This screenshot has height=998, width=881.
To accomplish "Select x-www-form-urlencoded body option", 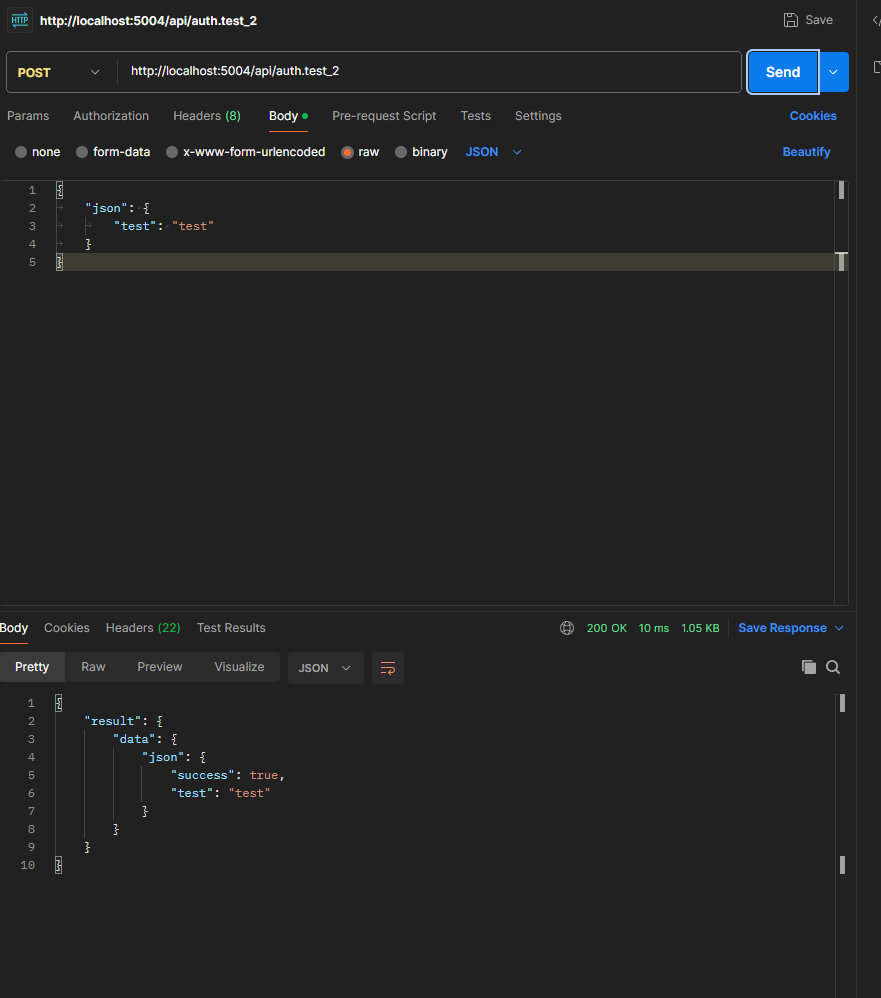I will (x=245, y=152).
